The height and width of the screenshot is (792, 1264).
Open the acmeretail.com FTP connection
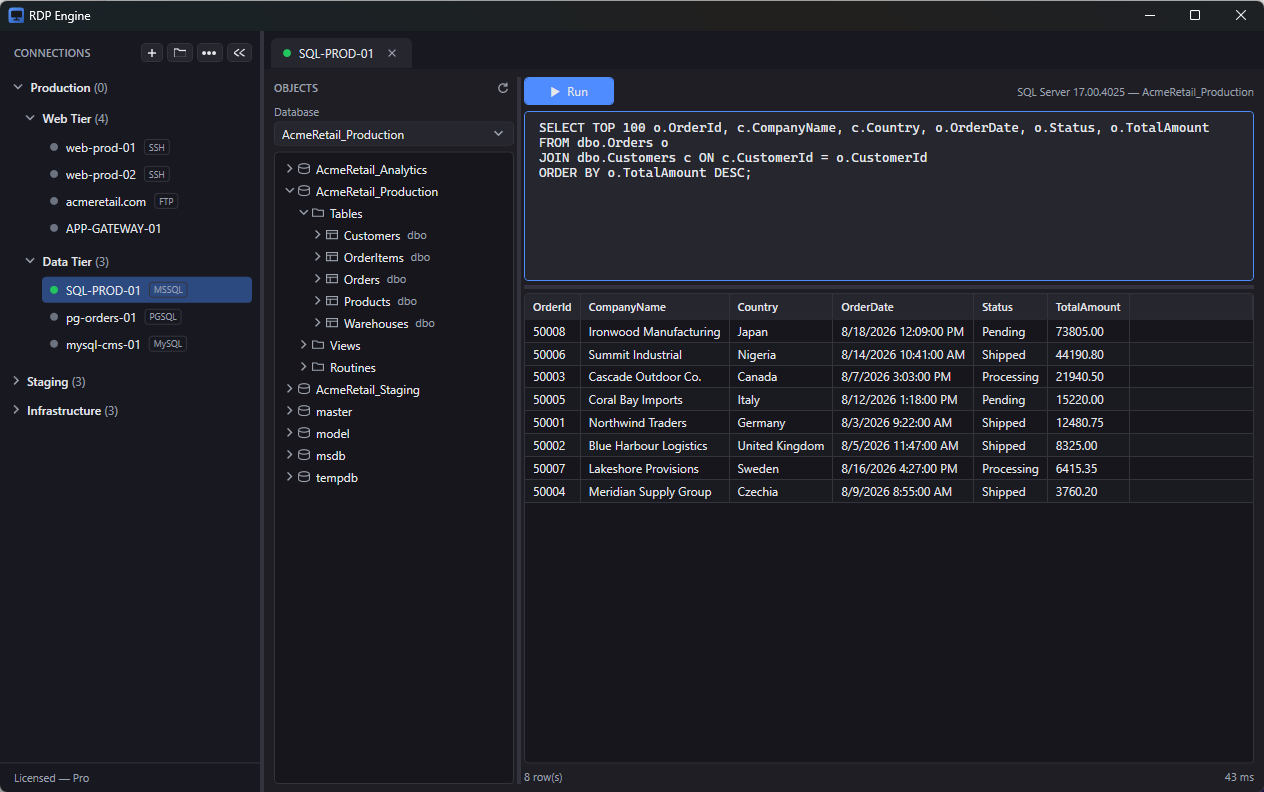pos(147,201)
